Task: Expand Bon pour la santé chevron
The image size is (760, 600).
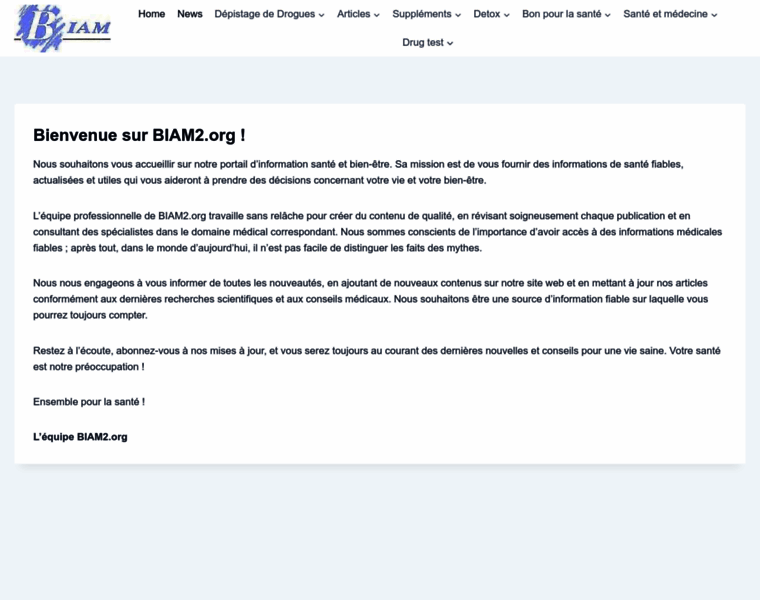Action: 607,15
